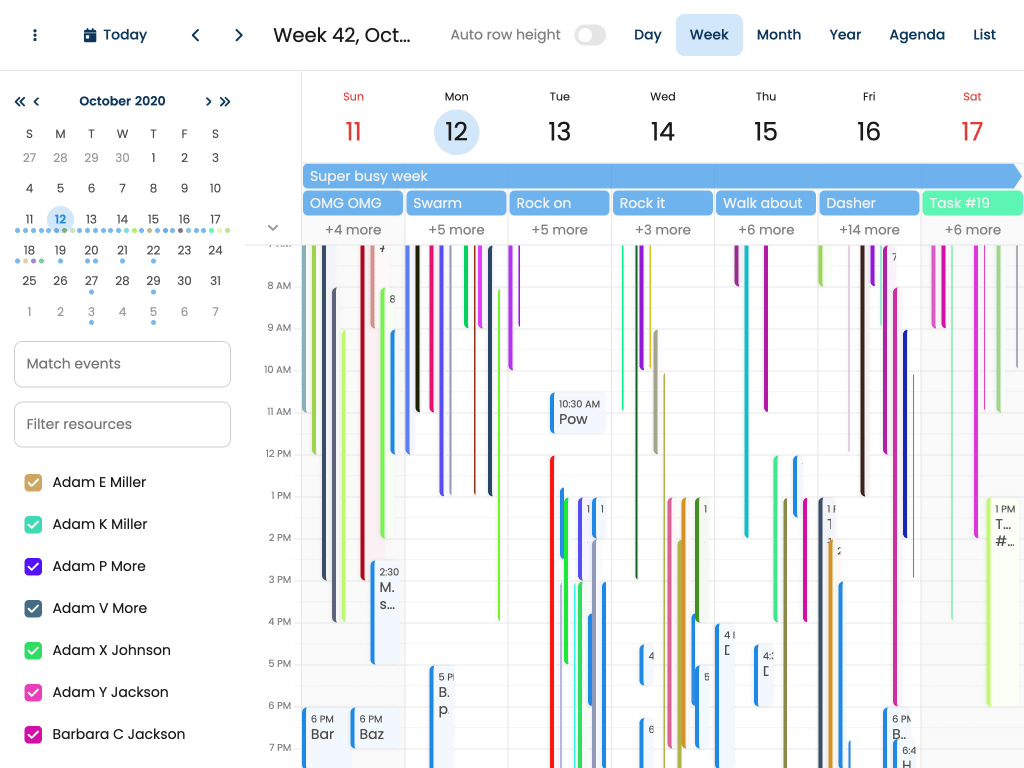The image size is (1024, 768).
Task: Go to next week using the right arrow
Action: pyautogui.click(x=239, y=35)
